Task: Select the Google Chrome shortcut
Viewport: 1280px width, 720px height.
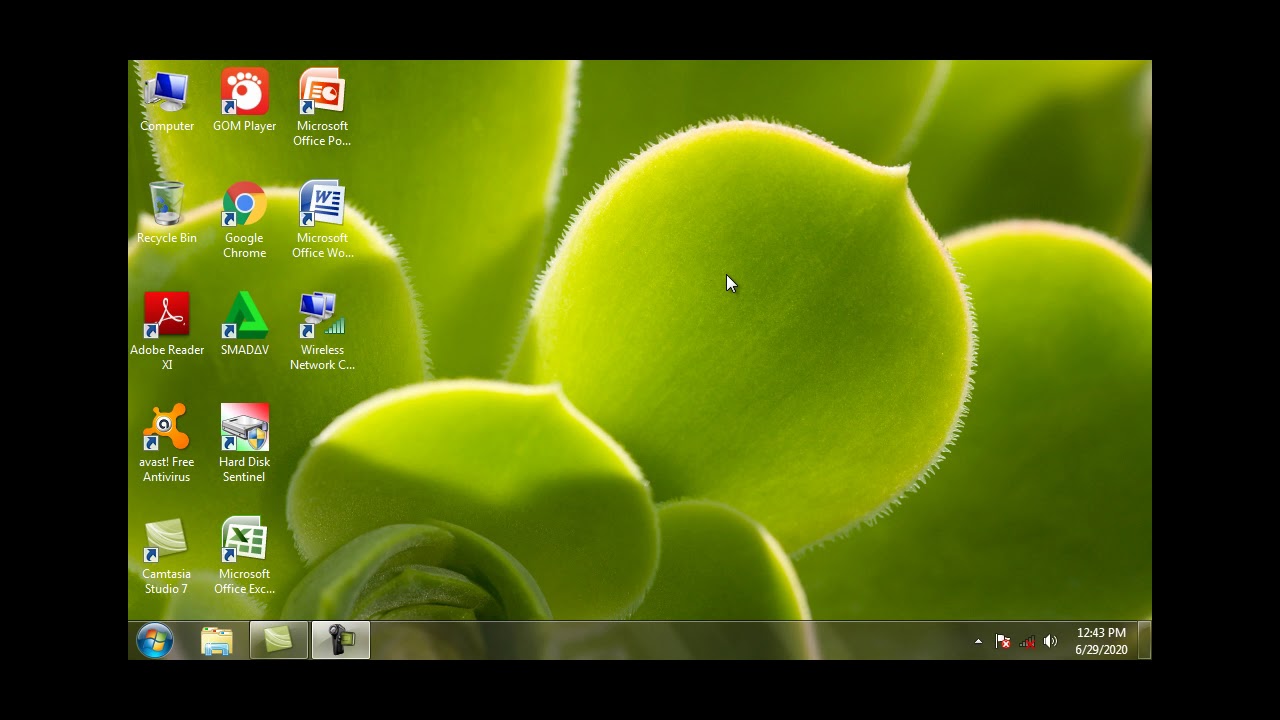Action: pyautogui.click(x=244, y=220)
